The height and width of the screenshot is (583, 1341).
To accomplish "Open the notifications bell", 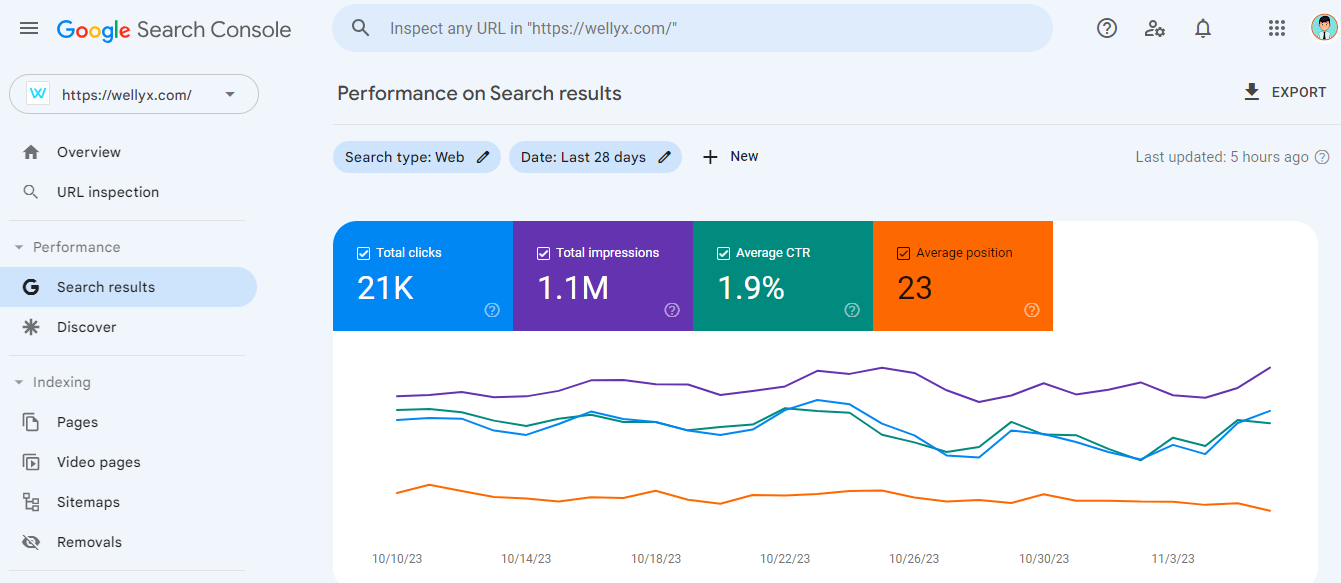I will click(x=1203, y=28).
